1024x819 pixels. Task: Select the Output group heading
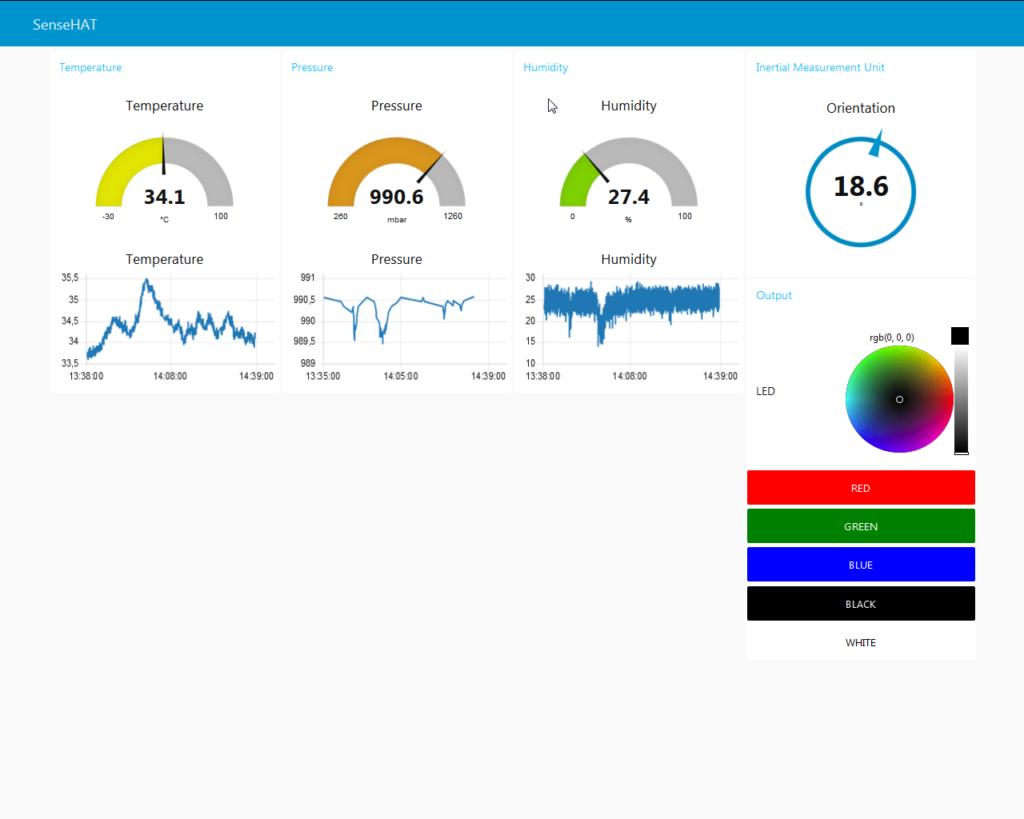tap(773, 296)
